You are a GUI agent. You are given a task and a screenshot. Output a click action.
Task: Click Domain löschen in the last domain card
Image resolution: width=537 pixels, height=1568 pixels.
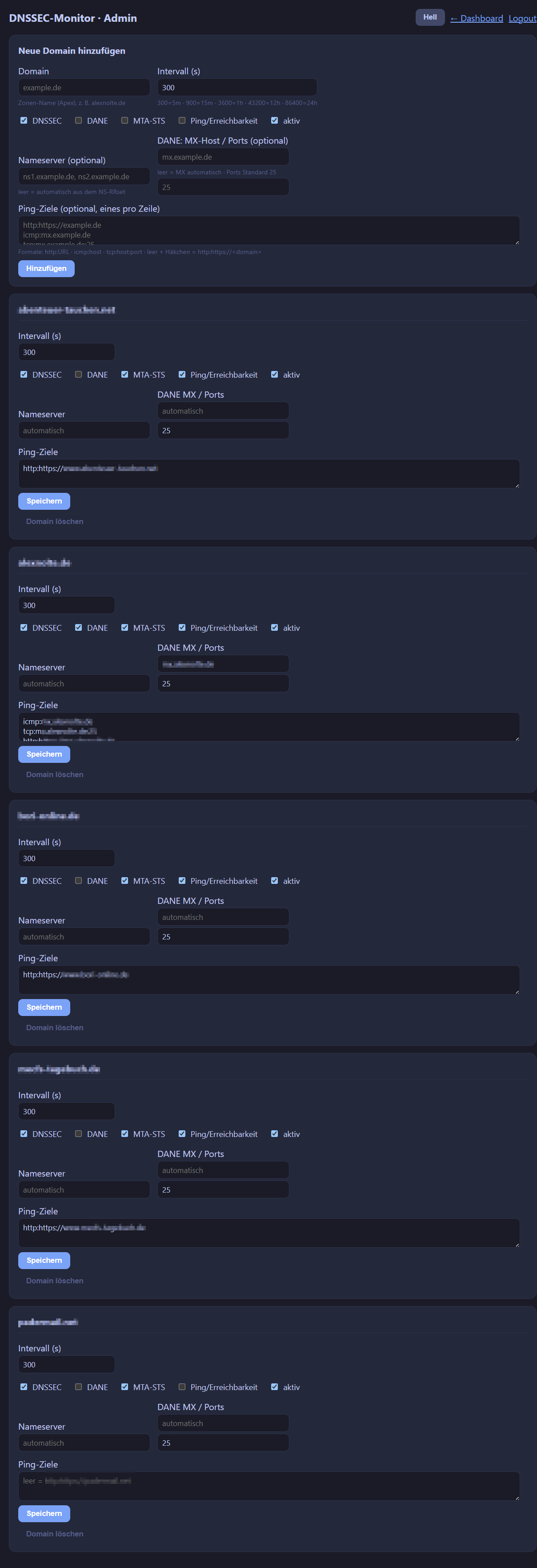pos(55,1534)
